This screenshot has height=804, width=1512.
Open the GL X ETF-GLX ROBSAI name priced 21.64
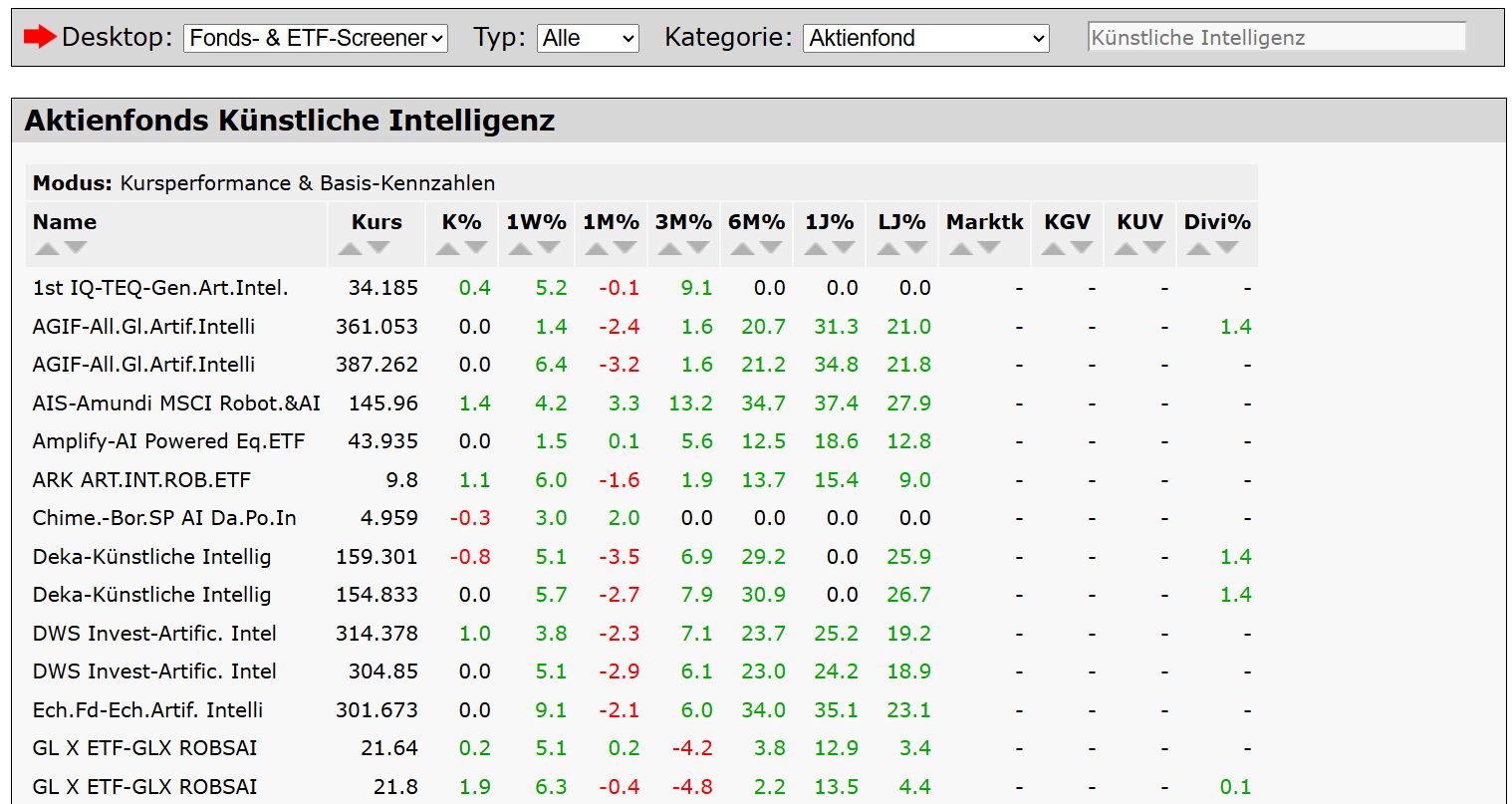tap(144, 748)
